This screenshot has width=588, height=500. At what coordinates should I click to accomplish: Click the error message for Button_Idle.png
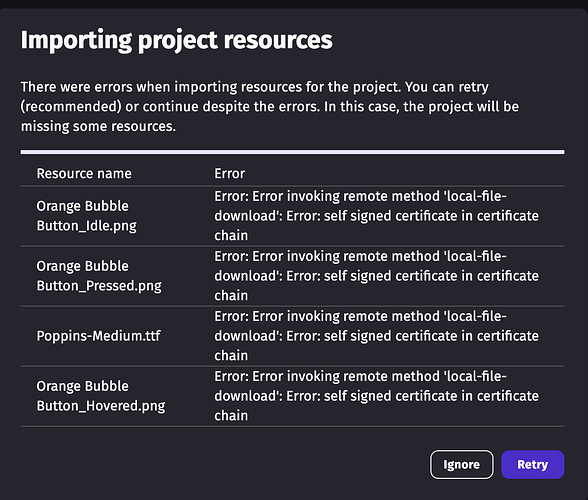coord(376,216)
